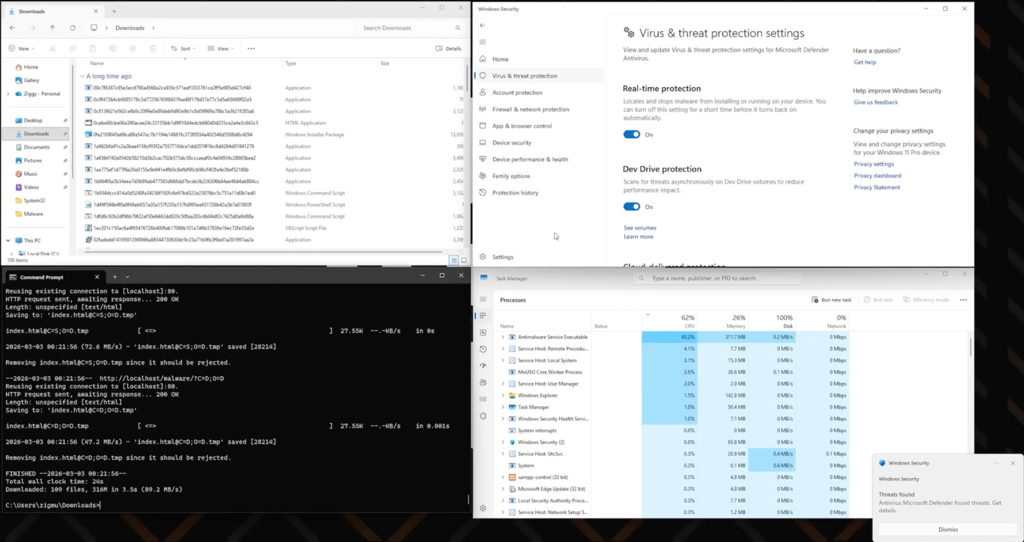The image size is (1024, 542).
Task: Click the back arrow in Windows Security
Action: (x=483, y=25)
